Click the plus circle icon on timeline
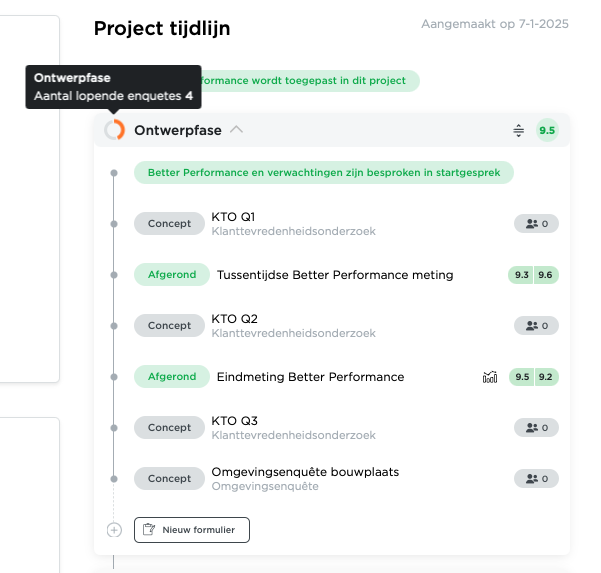Screen dimensions: 601x573 114,530
